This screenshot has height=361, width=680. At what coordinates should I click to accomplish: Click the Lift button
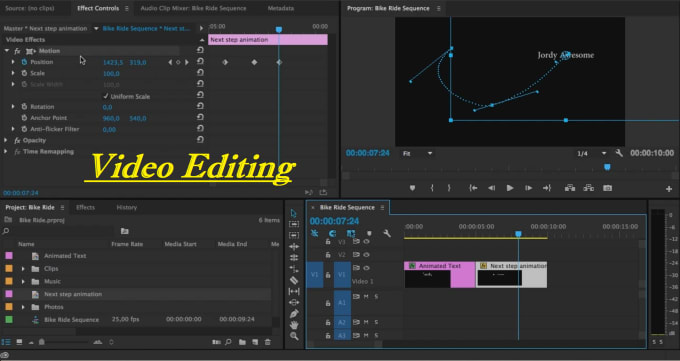[x=570, y=188]
